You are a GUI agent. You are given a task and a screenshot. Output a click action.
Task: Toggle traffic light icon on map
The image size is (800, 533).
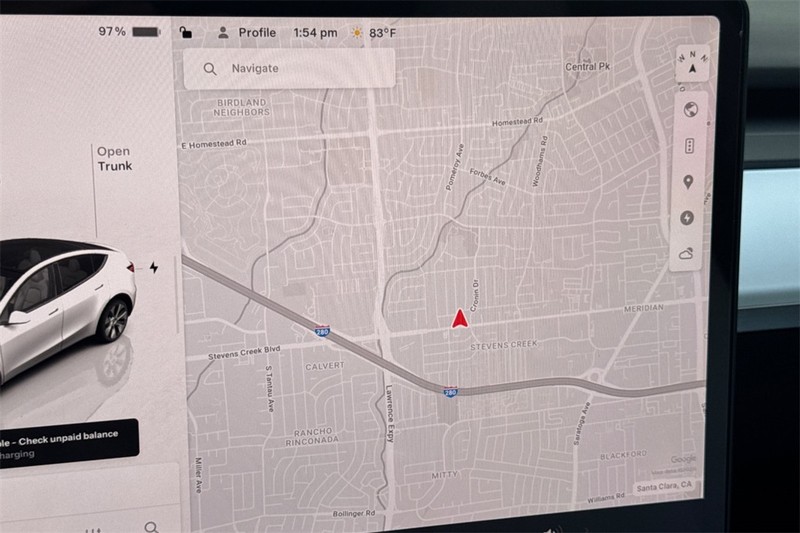pos(689,146)
